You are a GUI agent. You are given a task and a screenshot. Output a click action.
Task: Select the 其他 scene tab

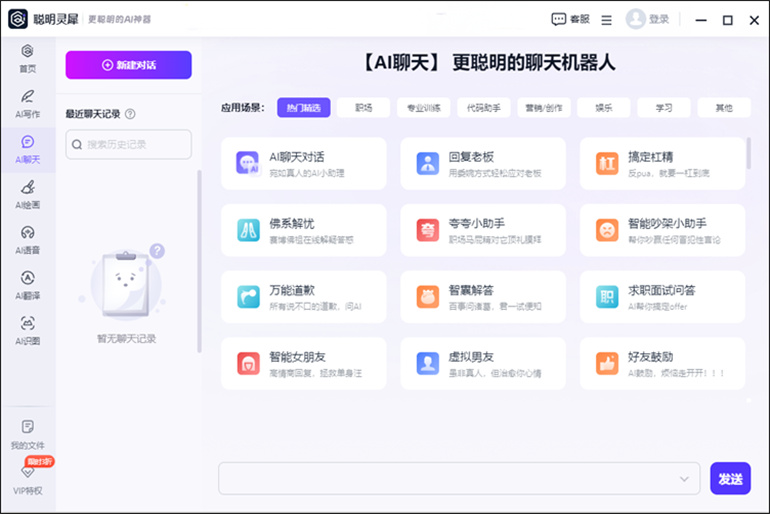click(724, 108)
